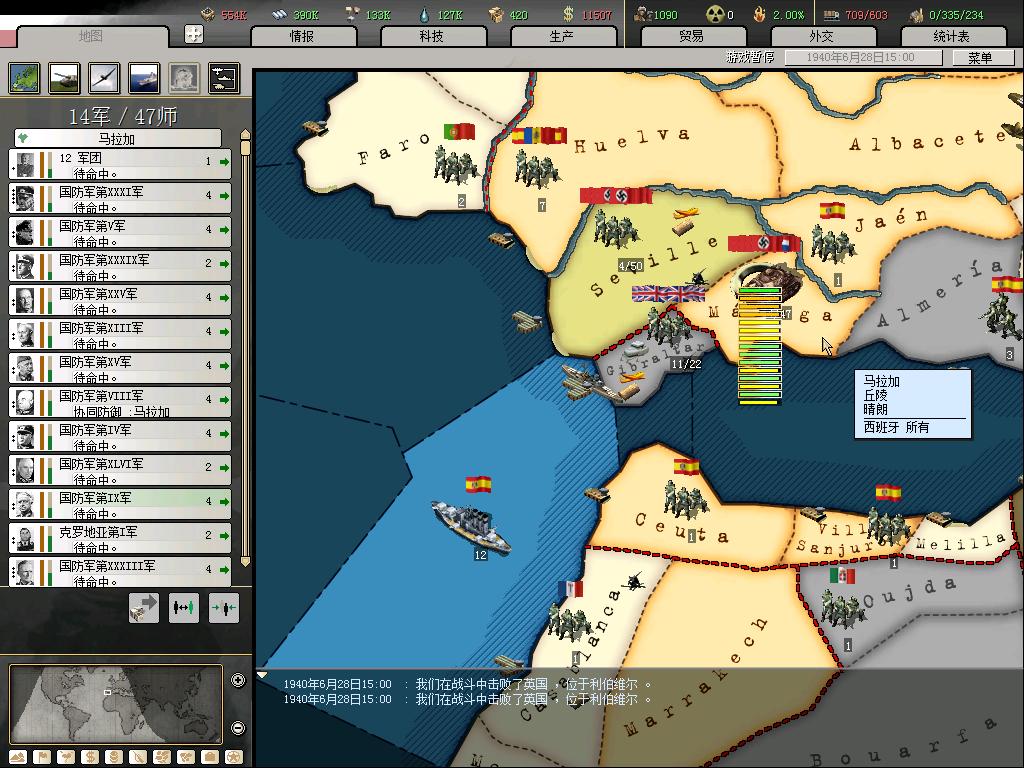
Task: Click the 马拉加 province name header
Action: (x=117, y=139)
